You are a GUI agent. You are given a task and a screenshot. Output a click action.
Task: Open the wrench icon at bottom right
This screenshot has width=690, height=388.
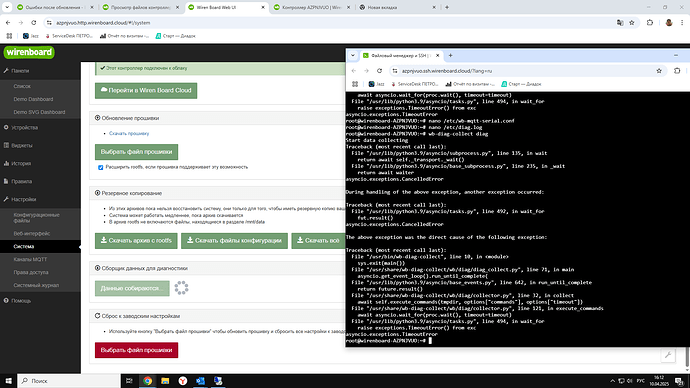(668, 355)
